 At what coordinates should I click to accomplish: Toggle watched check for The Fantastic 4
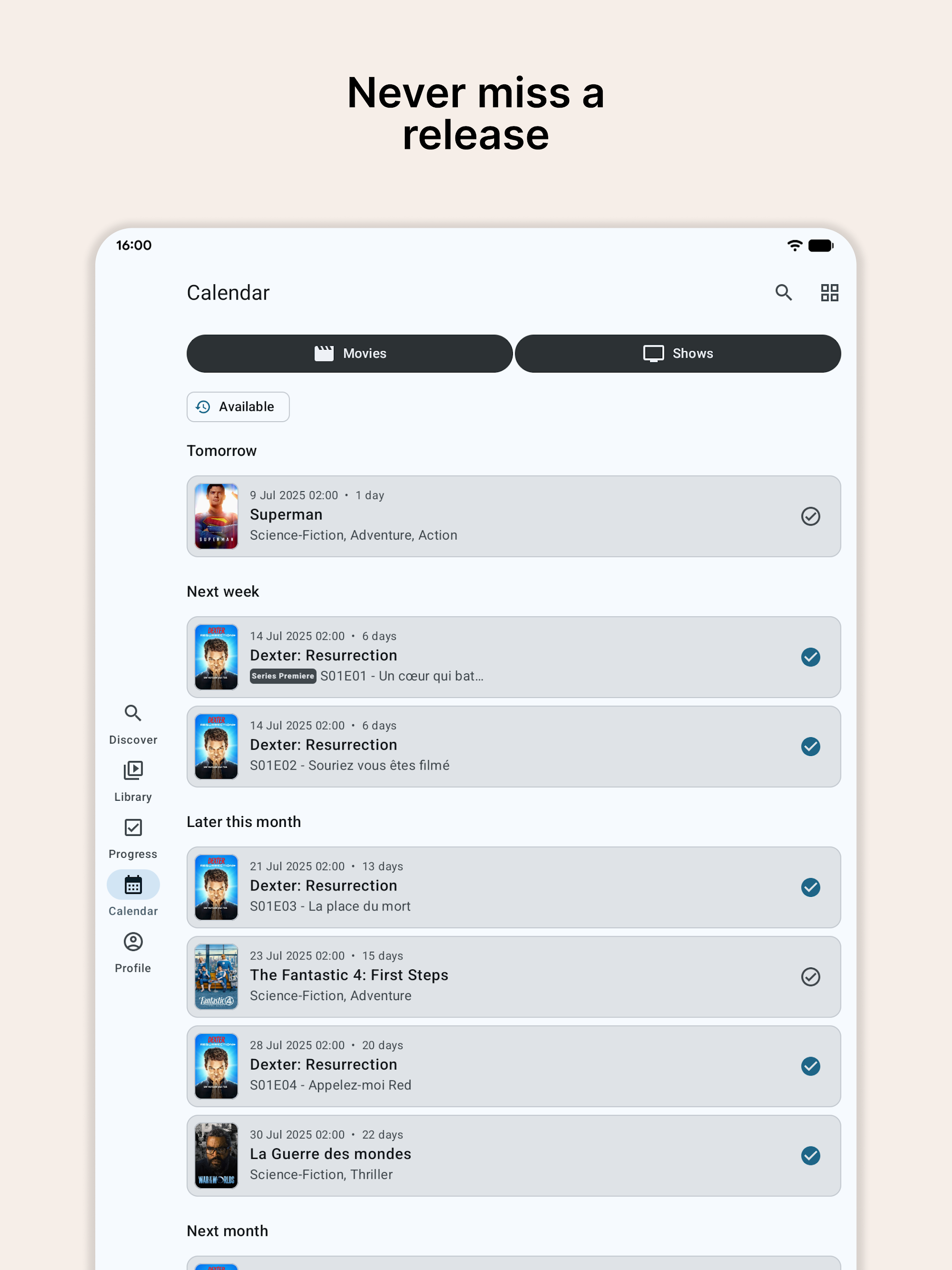pyautogui.click(x=810, y=977)
